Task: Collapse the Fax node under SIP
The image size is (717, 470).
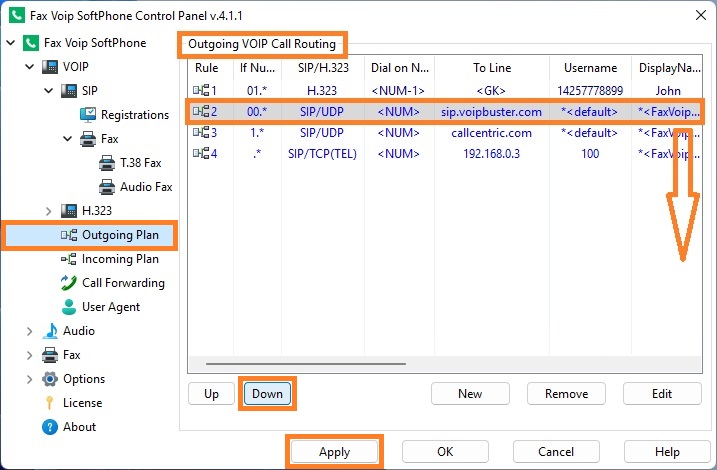Action: pyautogui.click(x=68, y=139)
